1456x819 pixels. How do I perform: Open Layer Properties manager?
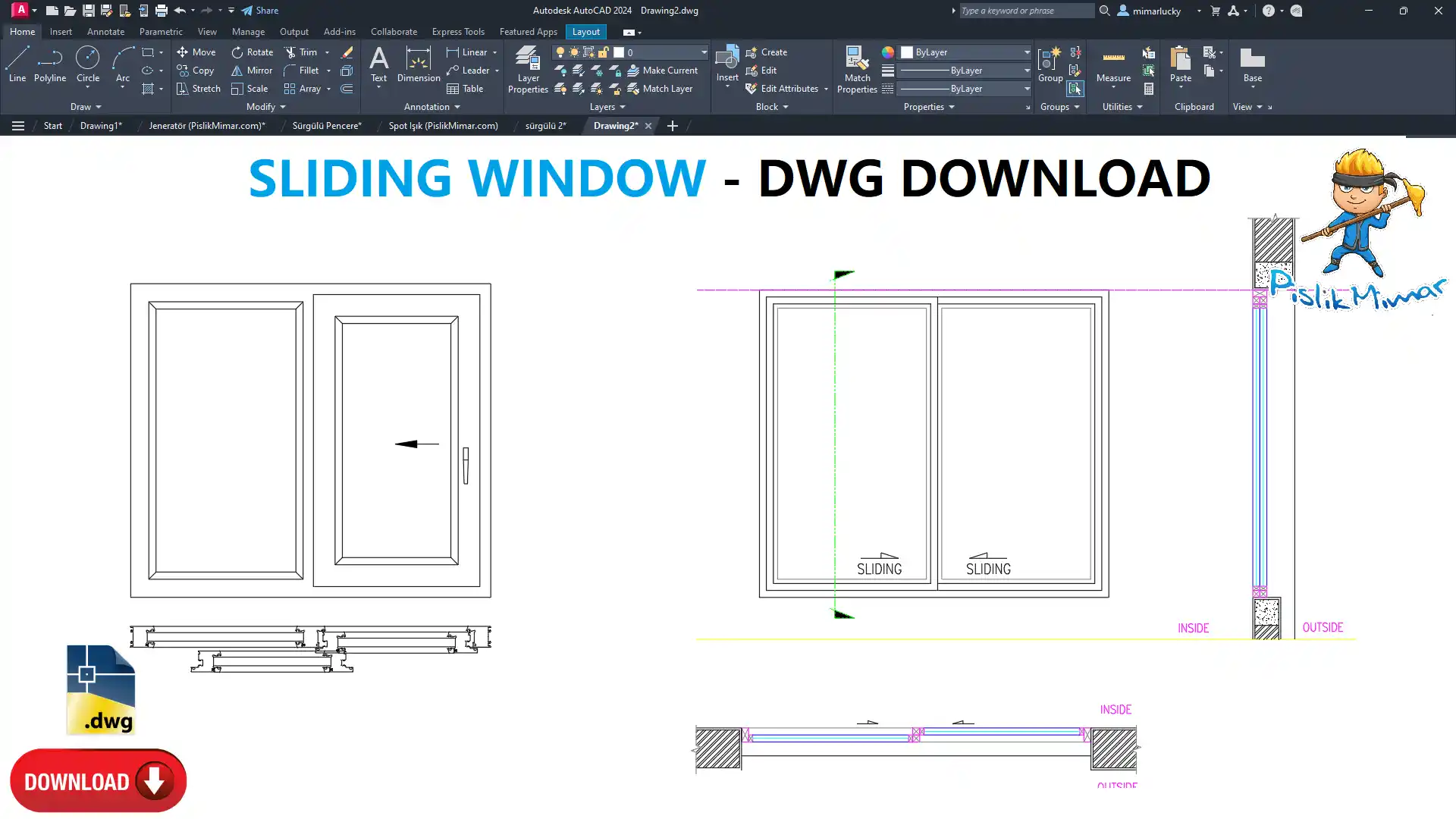[528, 70]
